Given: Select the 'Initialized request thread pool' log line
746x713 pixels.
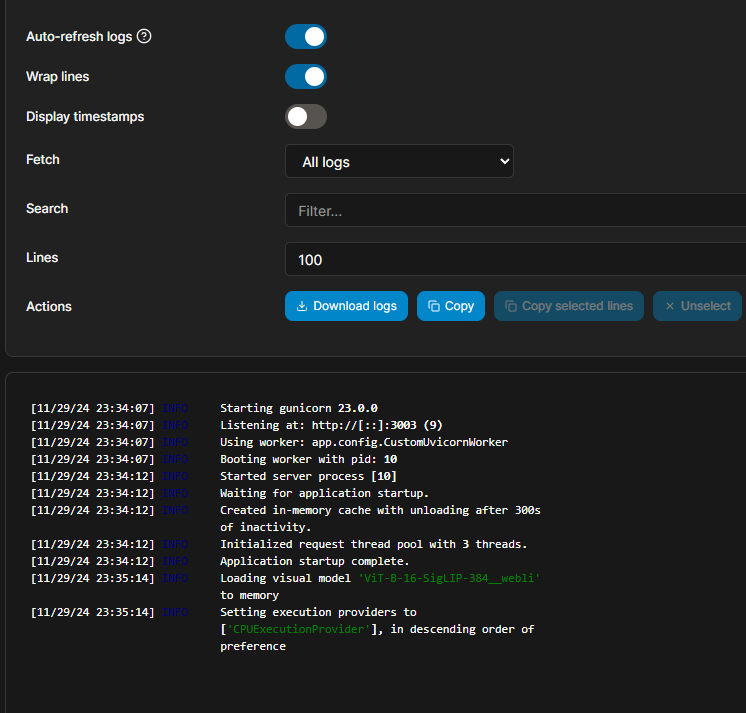Looking at the screenshot, I should (373, 544).
